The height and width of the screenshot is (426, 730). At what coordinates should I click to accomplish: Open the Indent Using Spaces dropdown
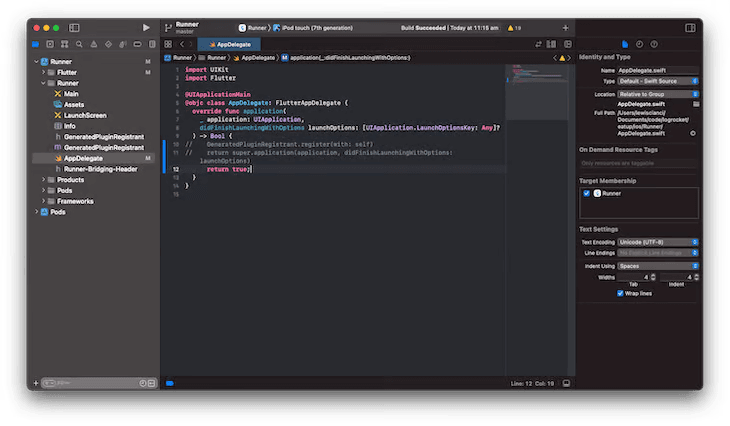[x=657, y=265]
